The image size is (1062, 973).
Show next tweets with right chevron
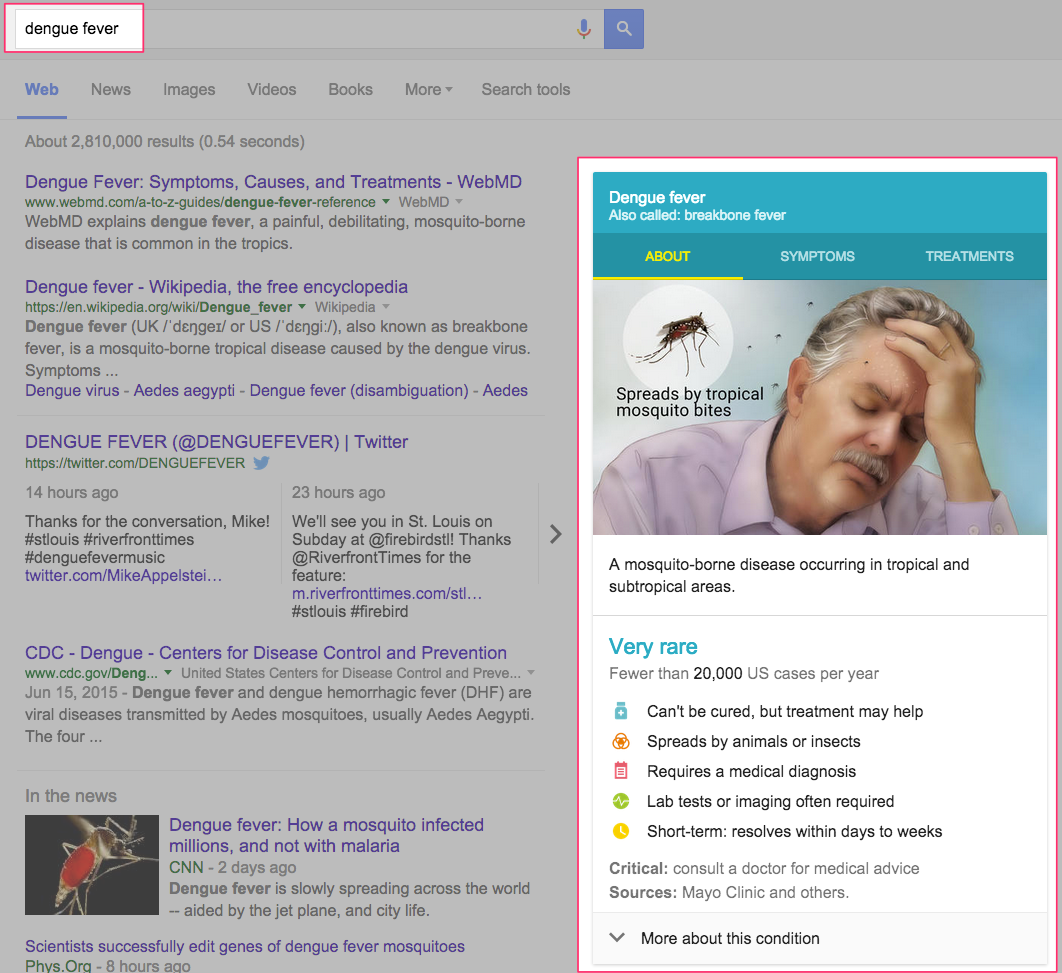555,534
